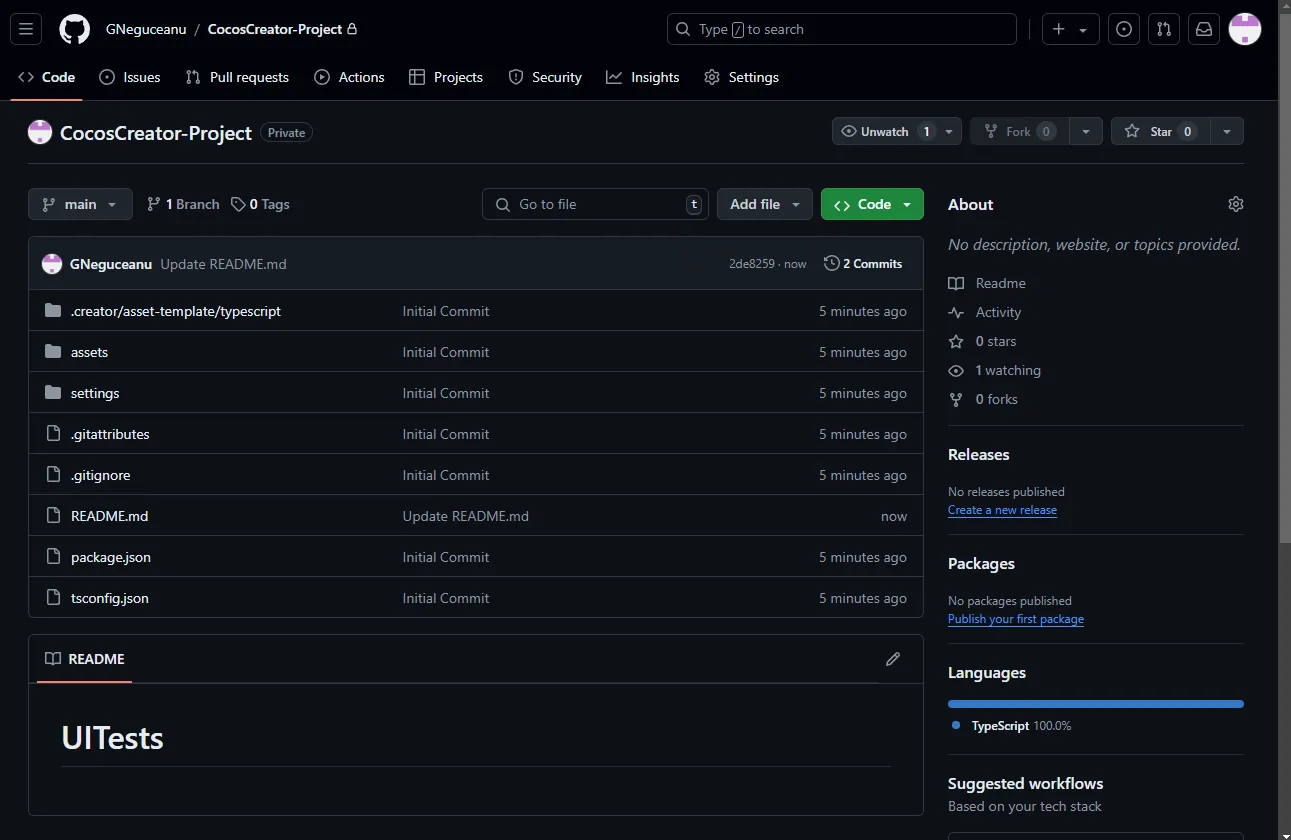
Task: Open the GitHub home via the Octocat logo
Action: coord(74,29)
